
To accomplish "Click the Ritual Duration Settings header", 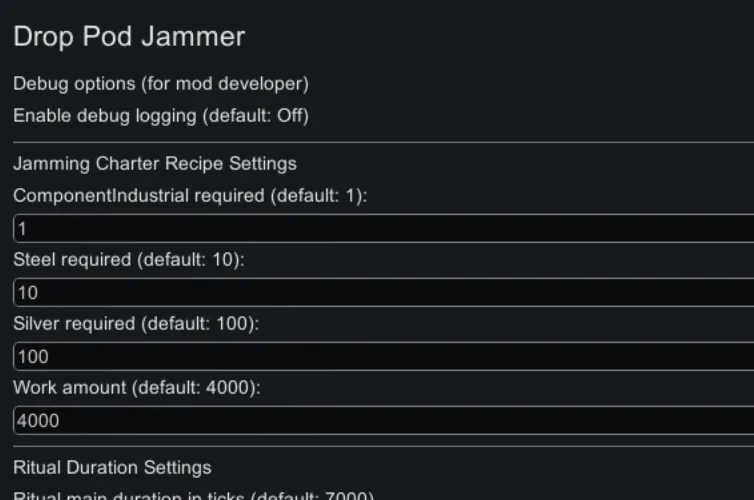I will click(x=112, y=467).
